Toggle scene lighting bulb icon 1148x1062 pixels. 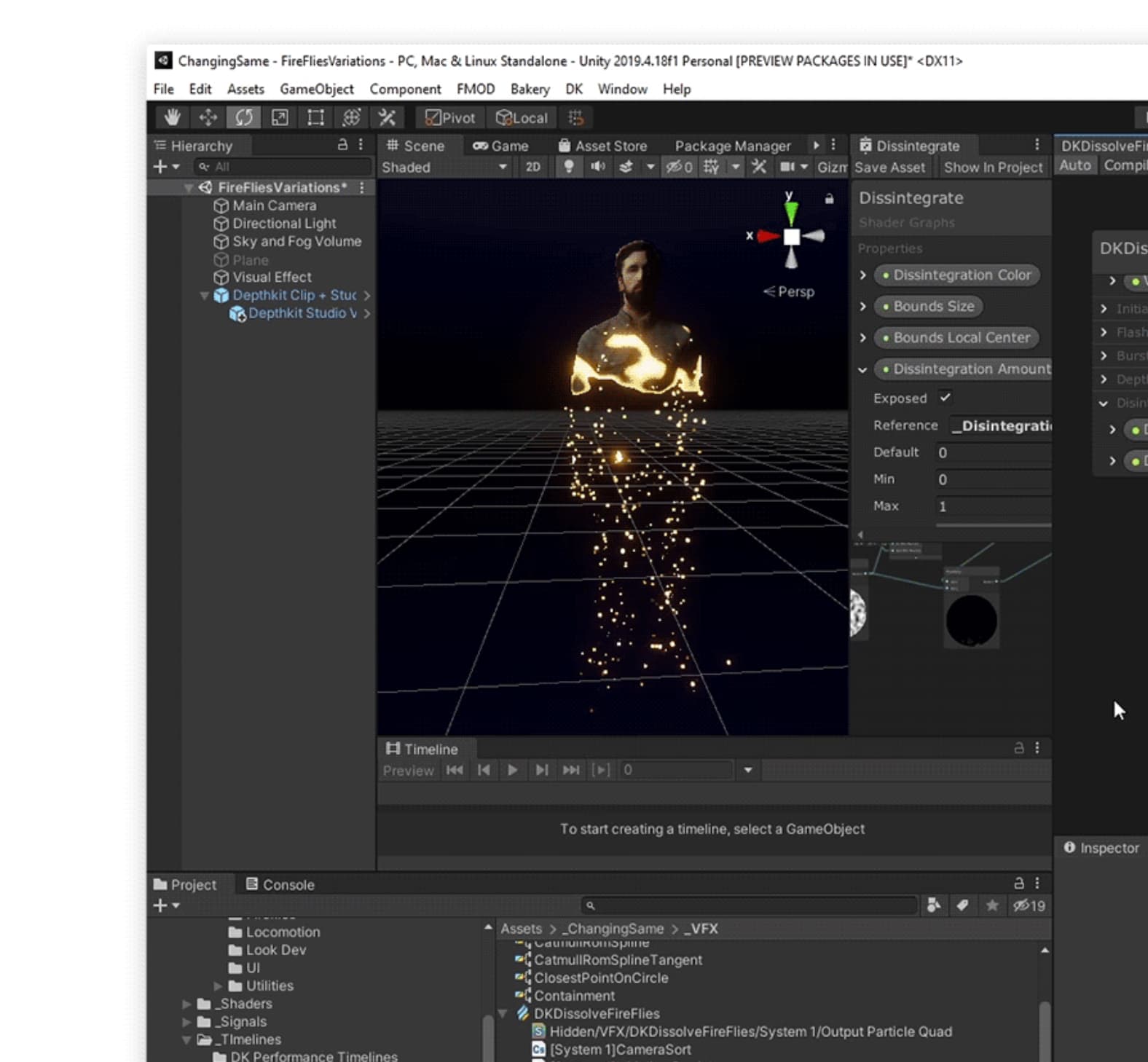[x=569, y=167]
